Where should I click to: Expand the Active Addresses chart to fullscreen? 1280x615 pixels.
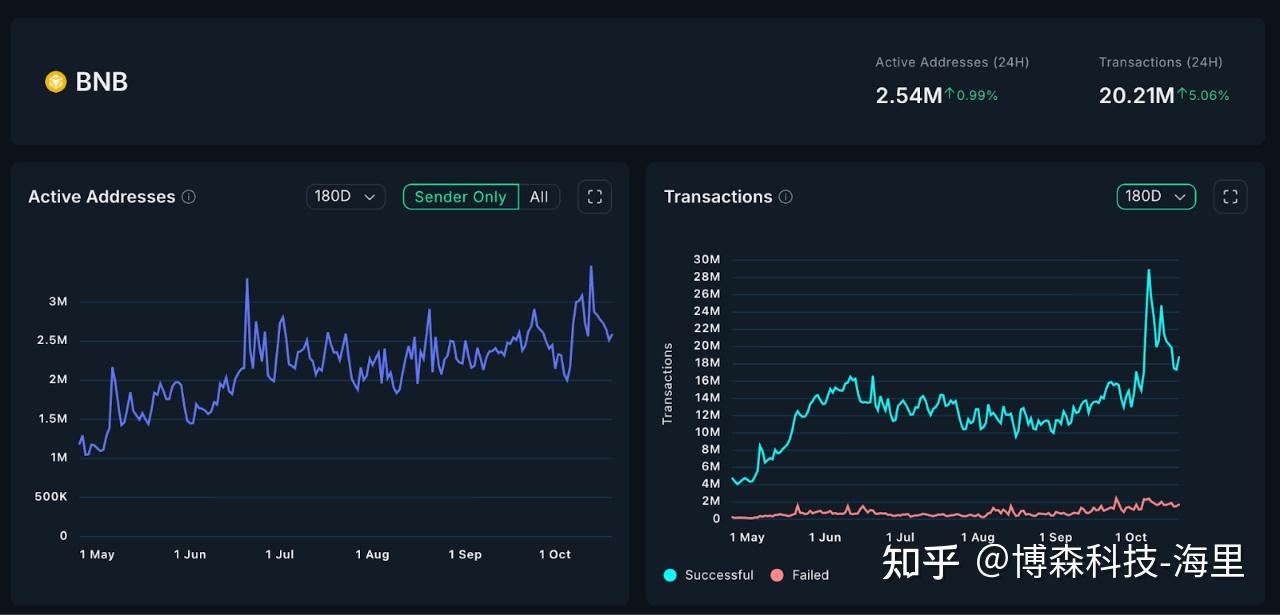coord(595,197)
